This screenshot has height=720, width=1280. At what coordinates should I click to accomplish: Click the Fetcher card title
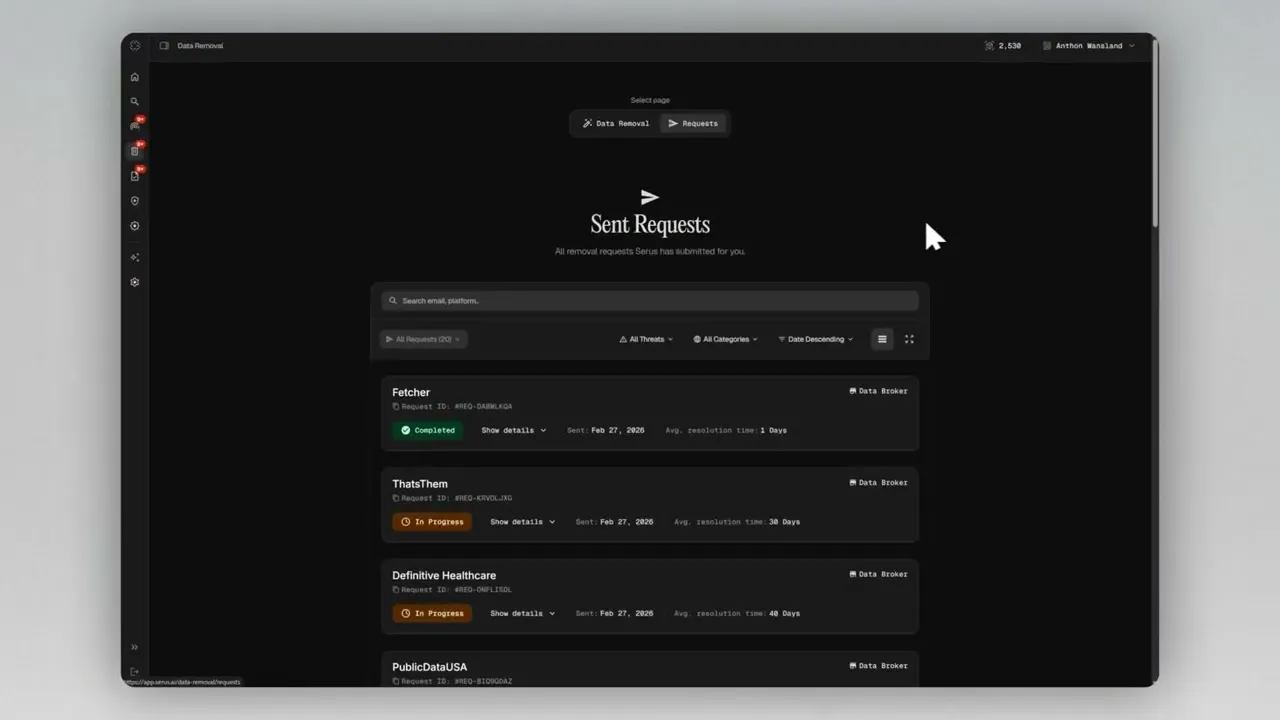click(411, 392)
